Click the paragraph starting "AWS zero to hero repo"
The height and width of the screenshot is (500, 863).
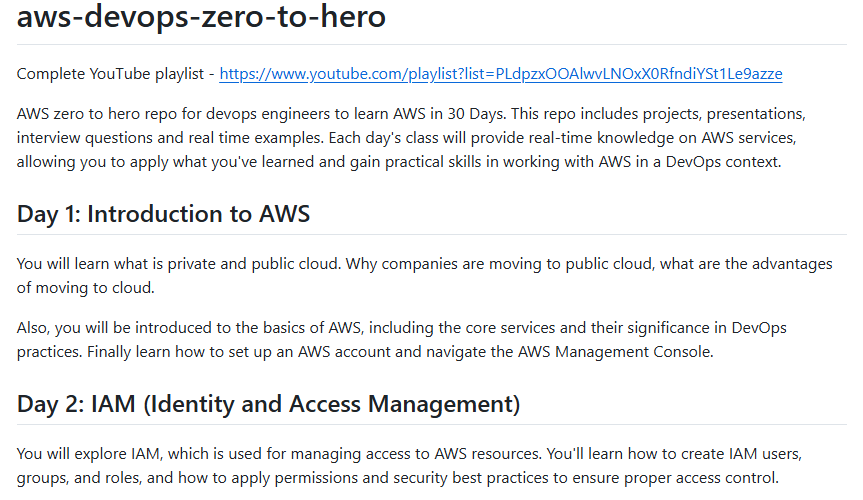coord(411,138)
